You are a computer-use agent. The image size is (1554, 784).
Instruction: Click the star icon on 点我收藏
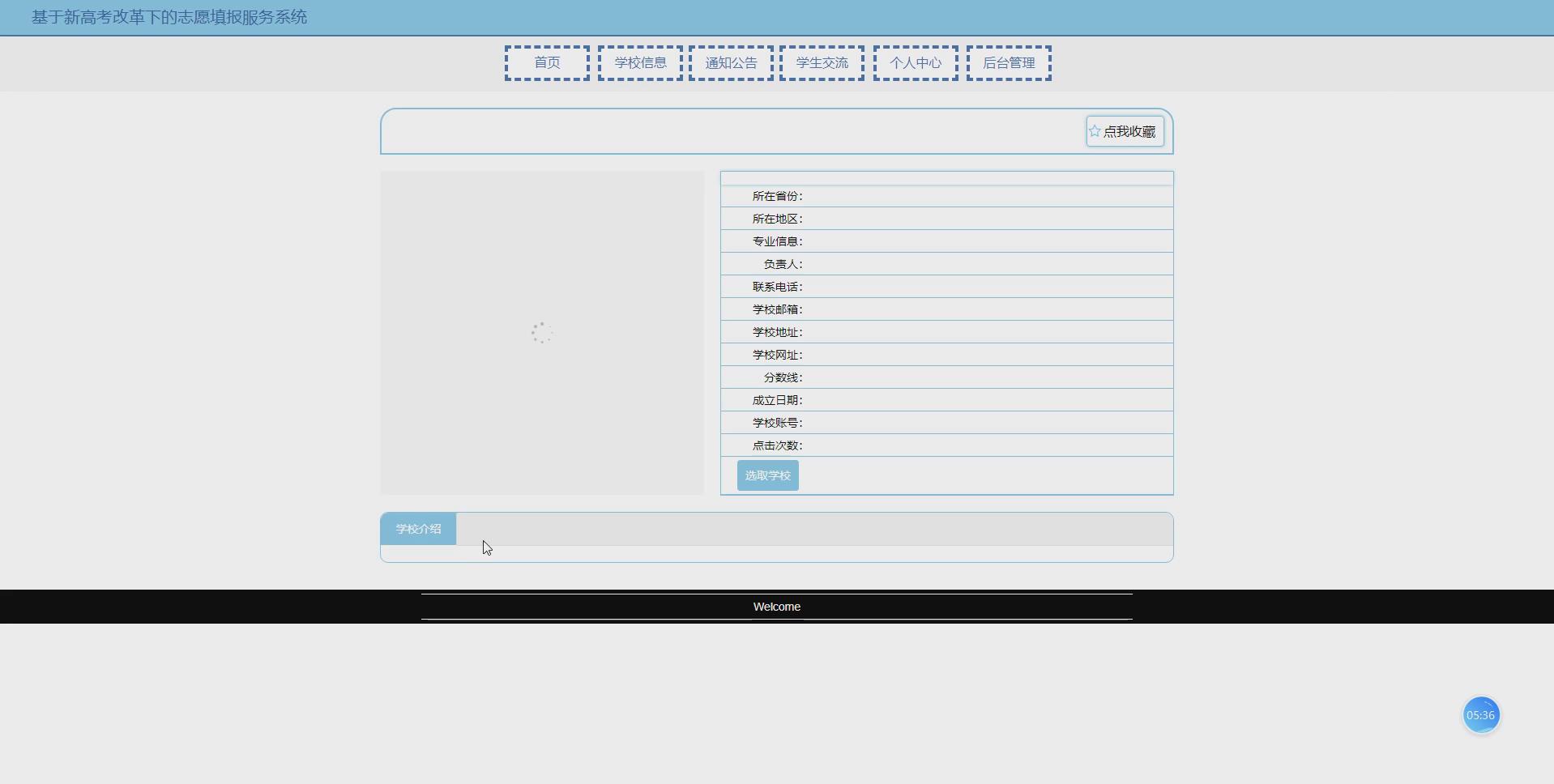1095,131
